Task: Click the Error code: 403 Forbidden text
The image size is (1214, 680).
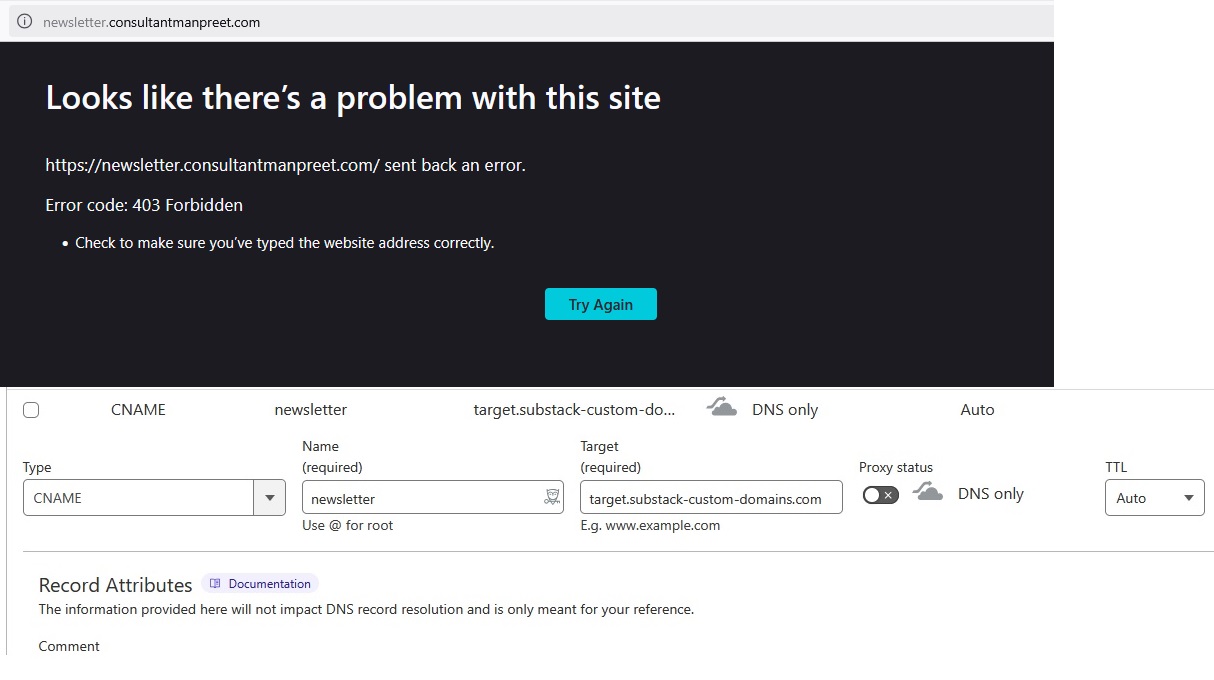Action: tap(144, 205)
